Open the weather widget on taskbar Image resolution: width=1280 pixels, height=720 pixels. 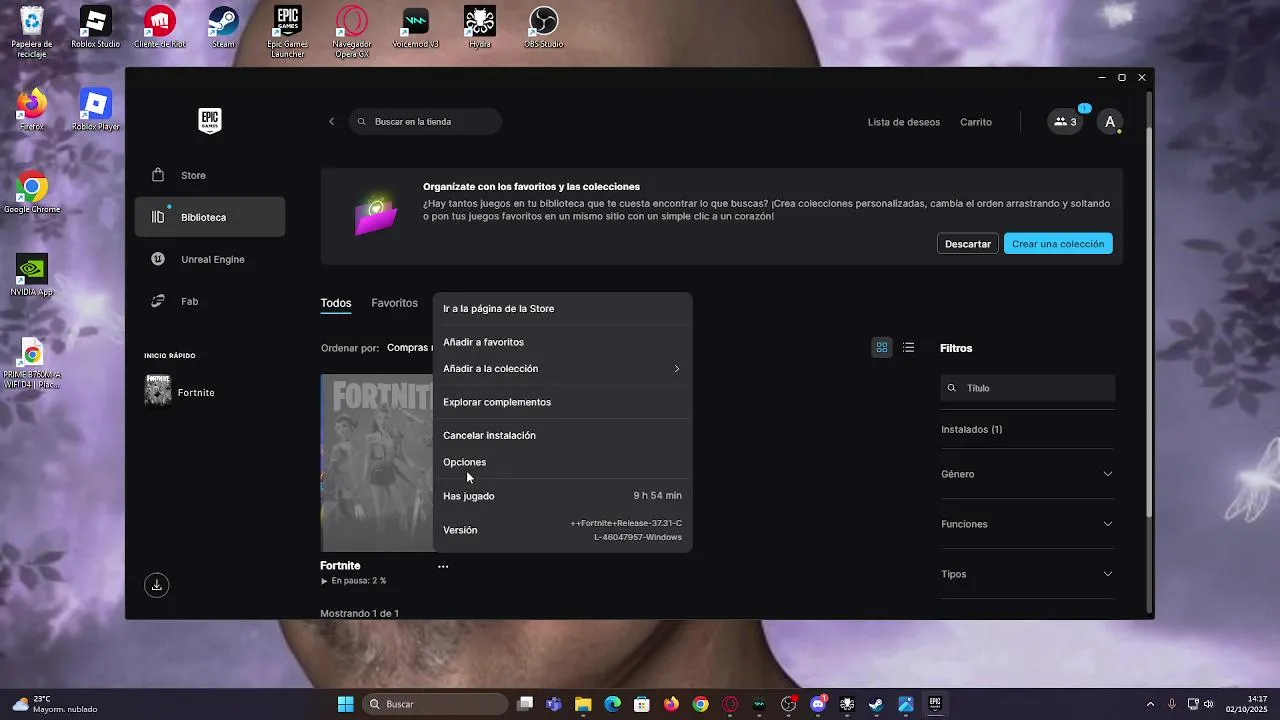[55, 704]
